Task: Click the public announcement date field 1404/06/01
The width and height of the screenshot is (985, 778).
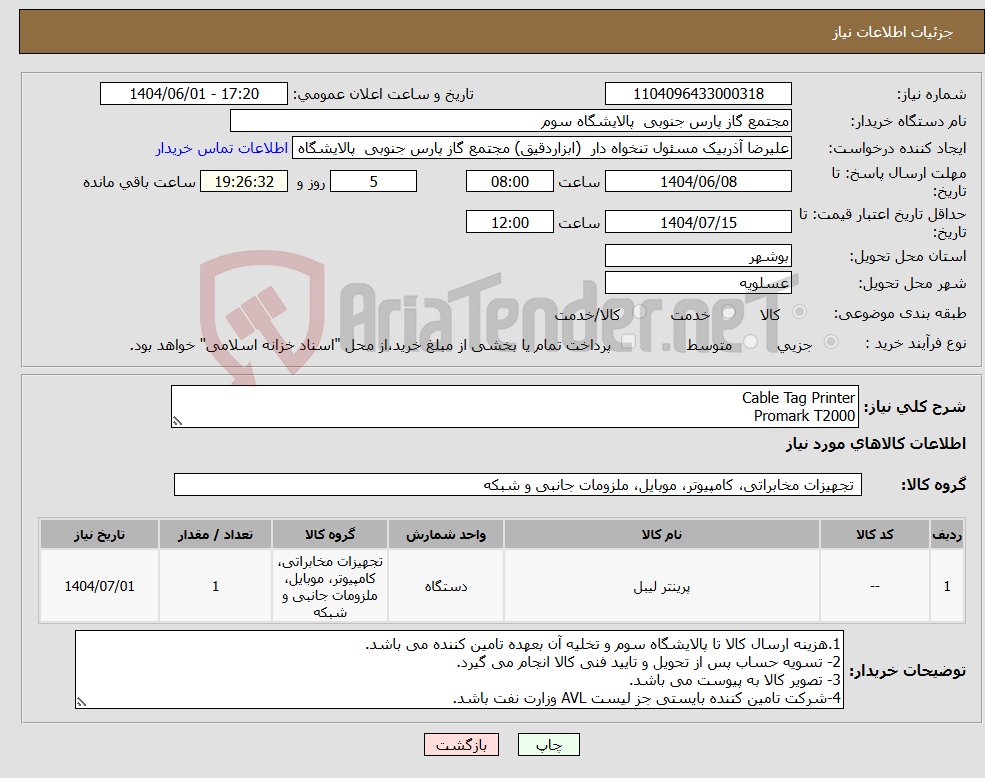Action: (194, 93)
